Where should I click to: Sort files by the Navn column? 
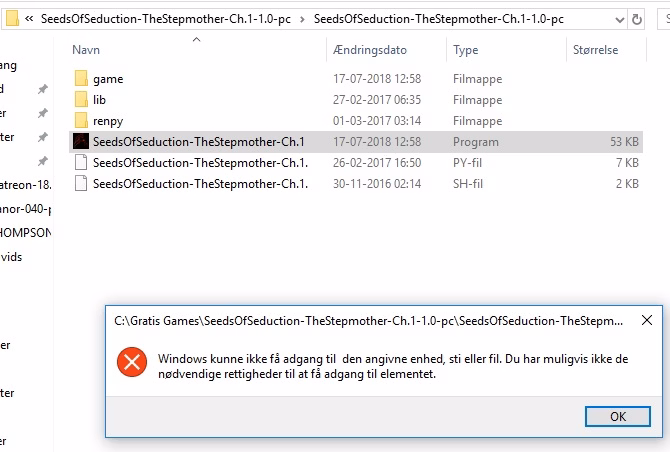[86, 50]
